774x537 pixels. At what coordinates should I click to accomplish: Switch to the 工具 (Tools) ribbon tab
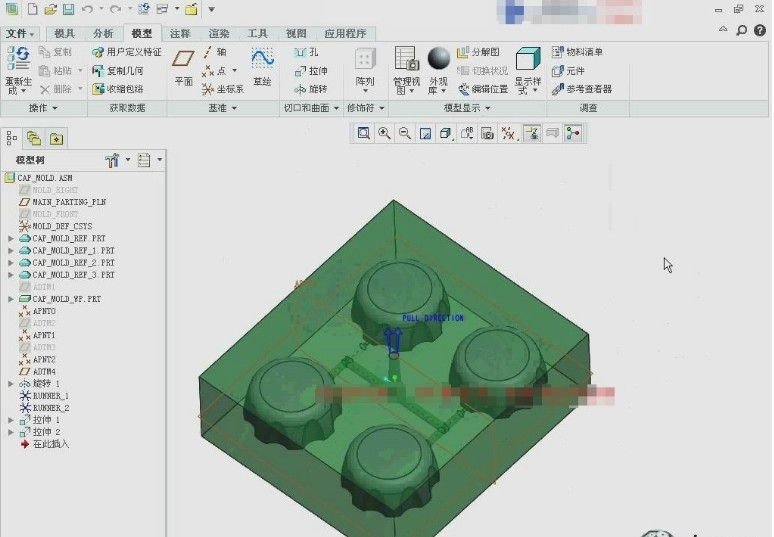click(x=257, y=34)
